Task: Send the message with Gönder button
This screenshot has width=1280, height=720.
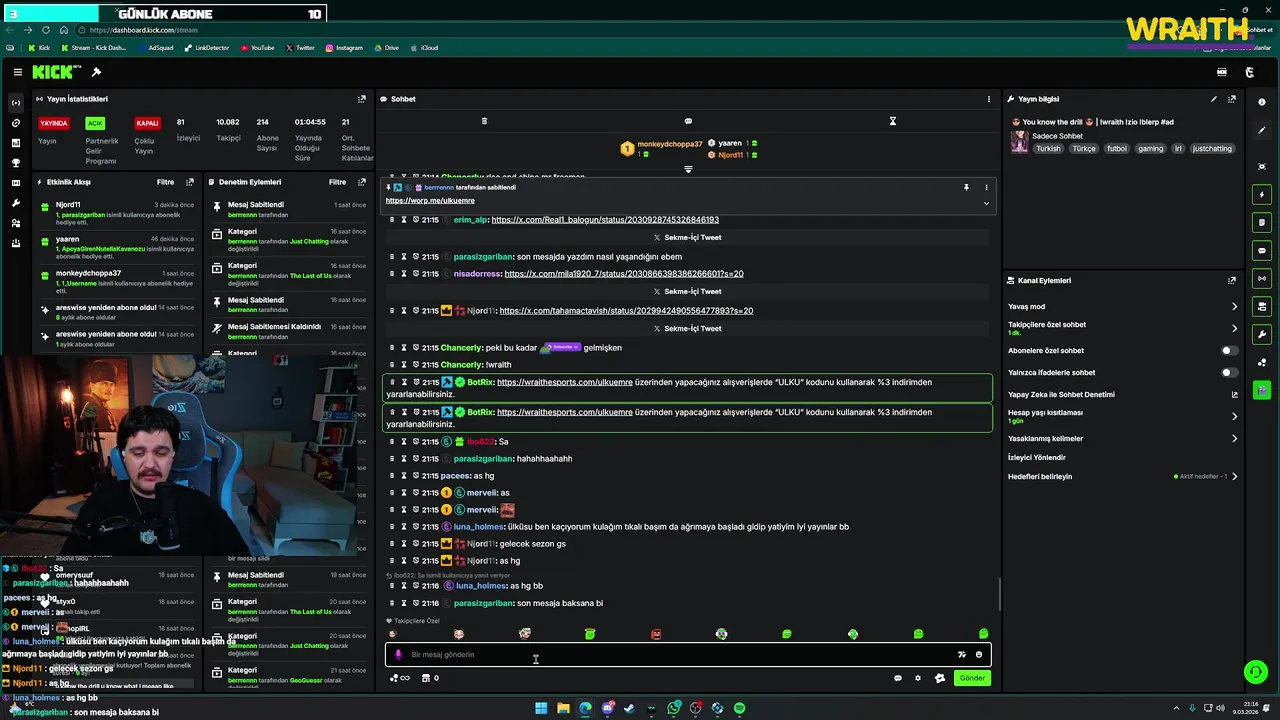Action: click(972, 678)
